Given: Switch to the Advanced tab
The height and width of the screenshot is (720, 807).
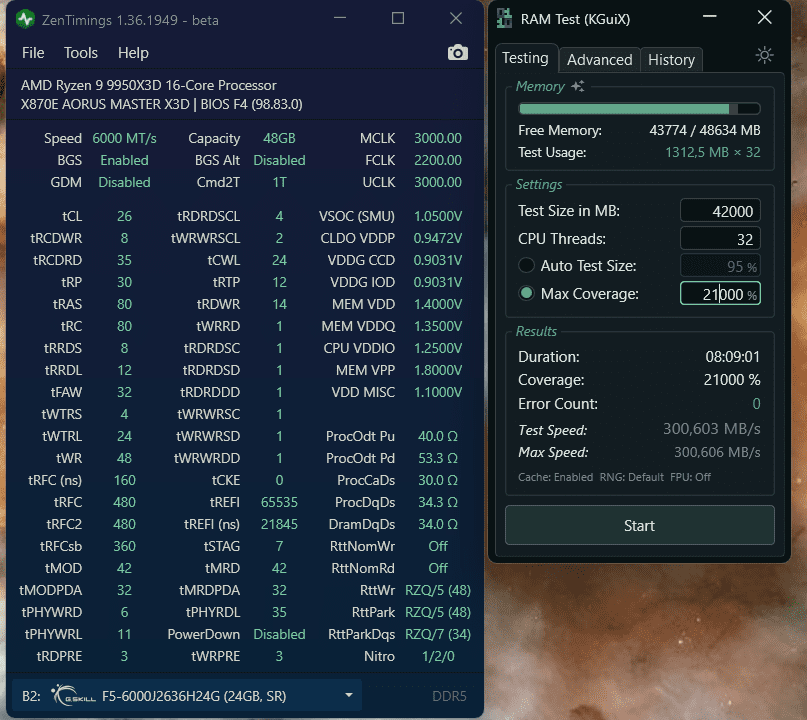Looking at the screenshot, I should (600, 60).
